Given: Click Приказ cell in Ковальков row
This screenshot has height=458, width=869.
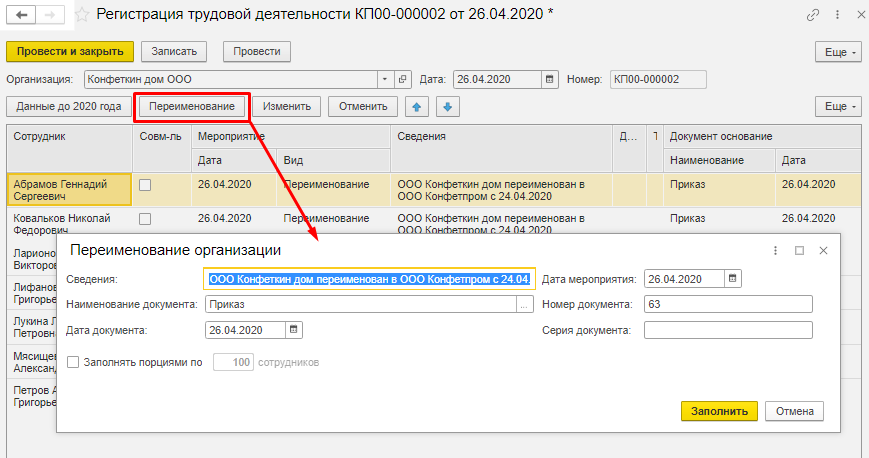Looking at the screenshot, I should pyautogui.click(x=719, y=221).
